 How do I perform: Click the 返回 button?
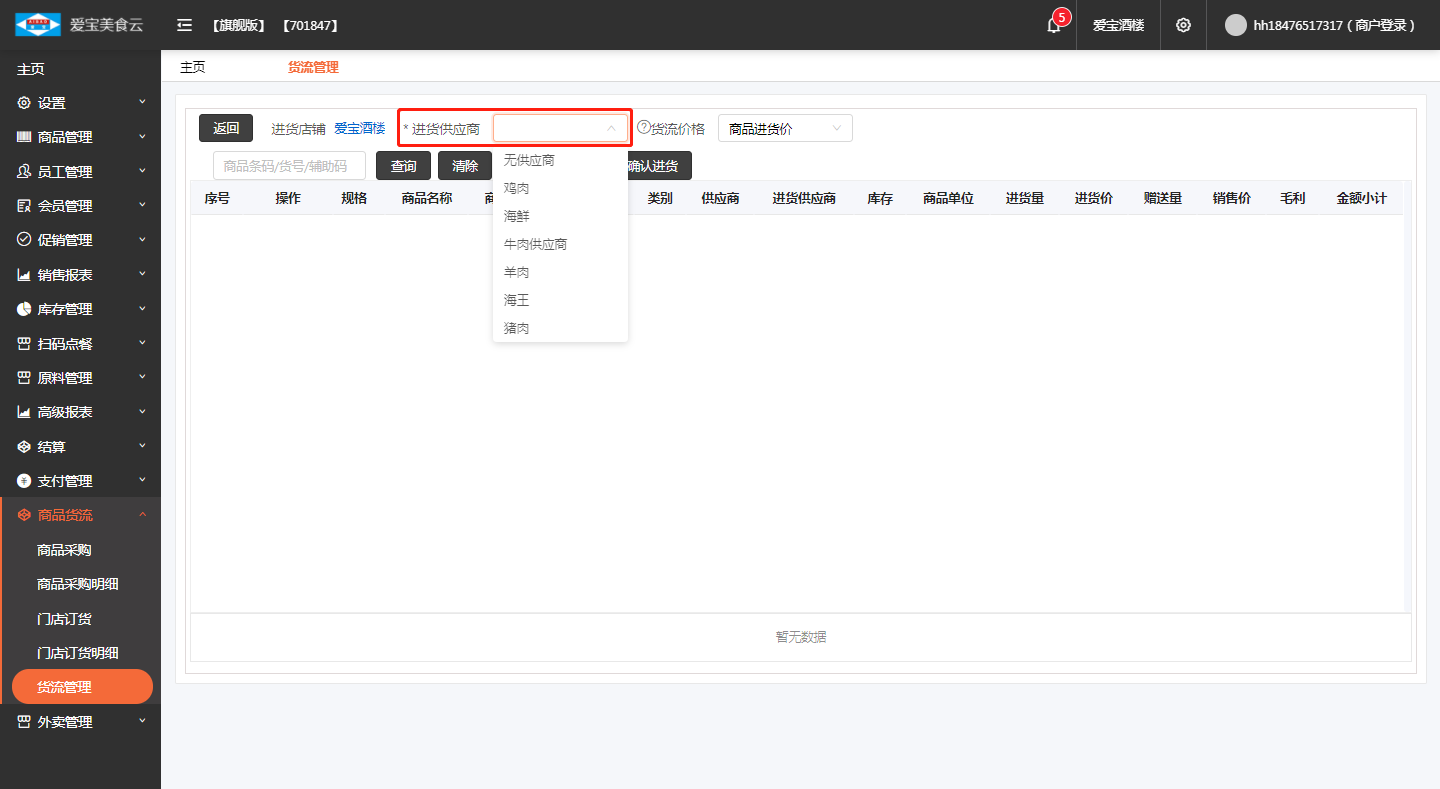226,128
